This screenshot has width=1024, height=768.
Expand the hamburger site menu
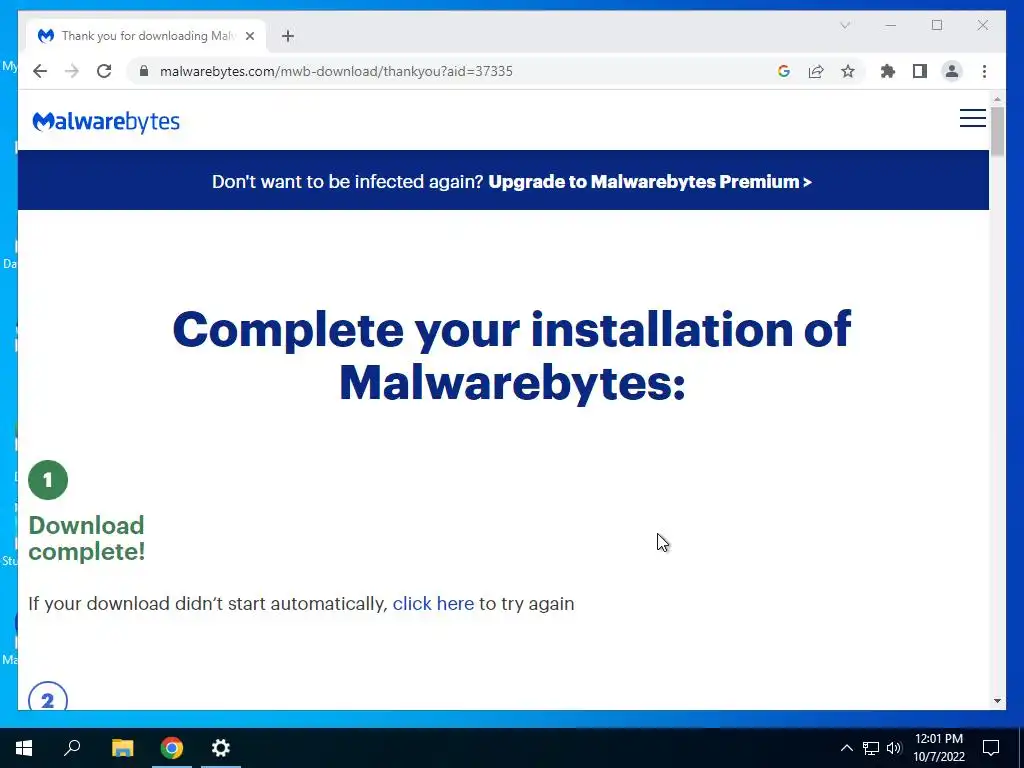click(972, 118)
